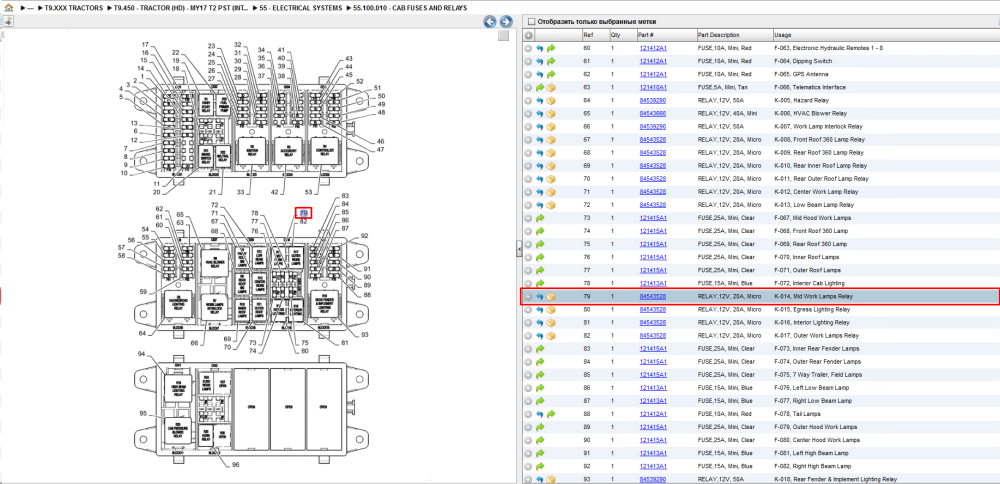Screen dimensions: 1000x484
Task: Click the box icon on Ref 66 row
Action: click(551, 127)
